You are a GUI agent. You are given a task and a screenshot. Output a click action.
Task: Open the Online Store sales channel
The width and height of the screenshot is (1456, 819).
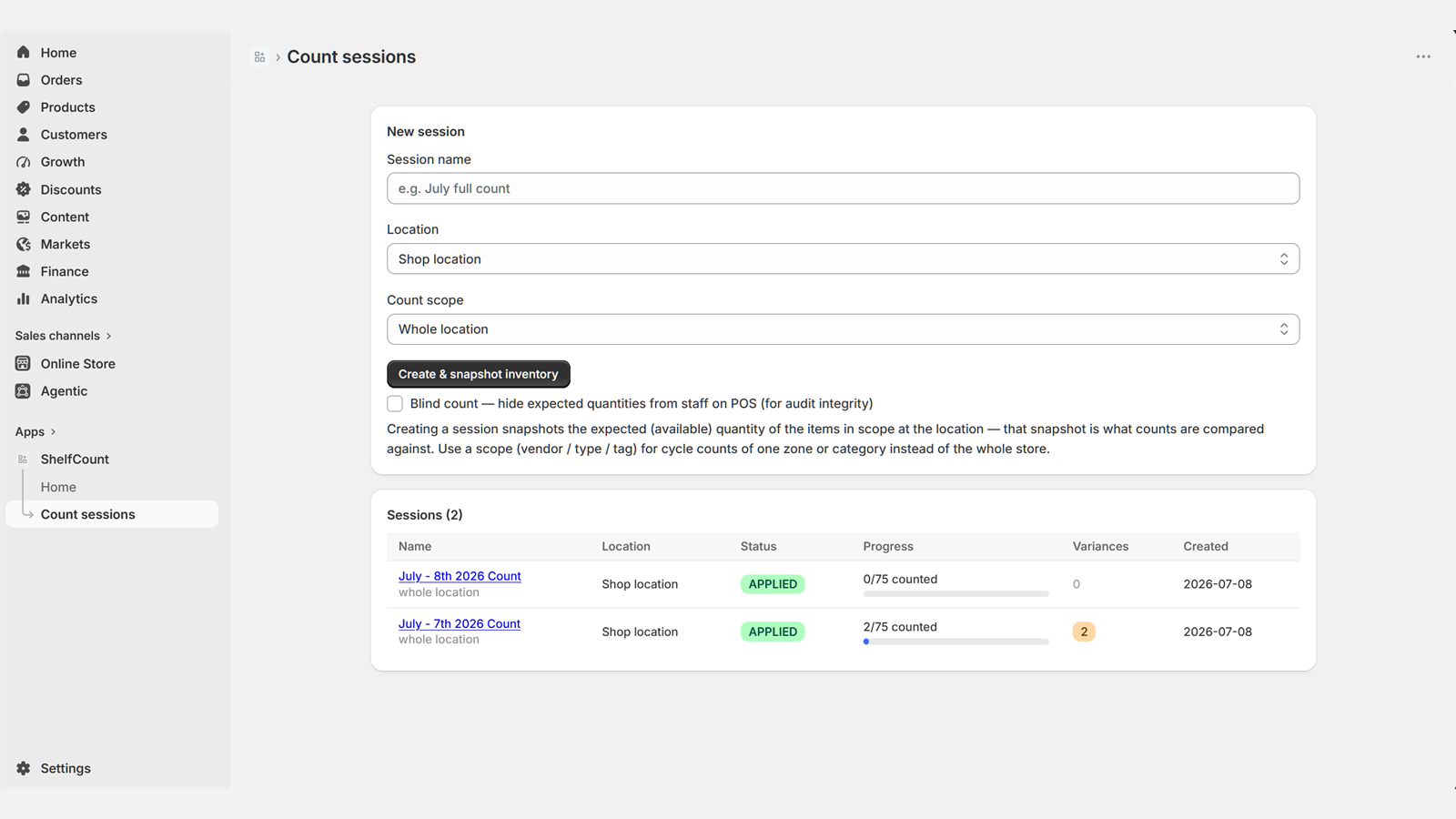pyautogui.click(x=77, y=364)
